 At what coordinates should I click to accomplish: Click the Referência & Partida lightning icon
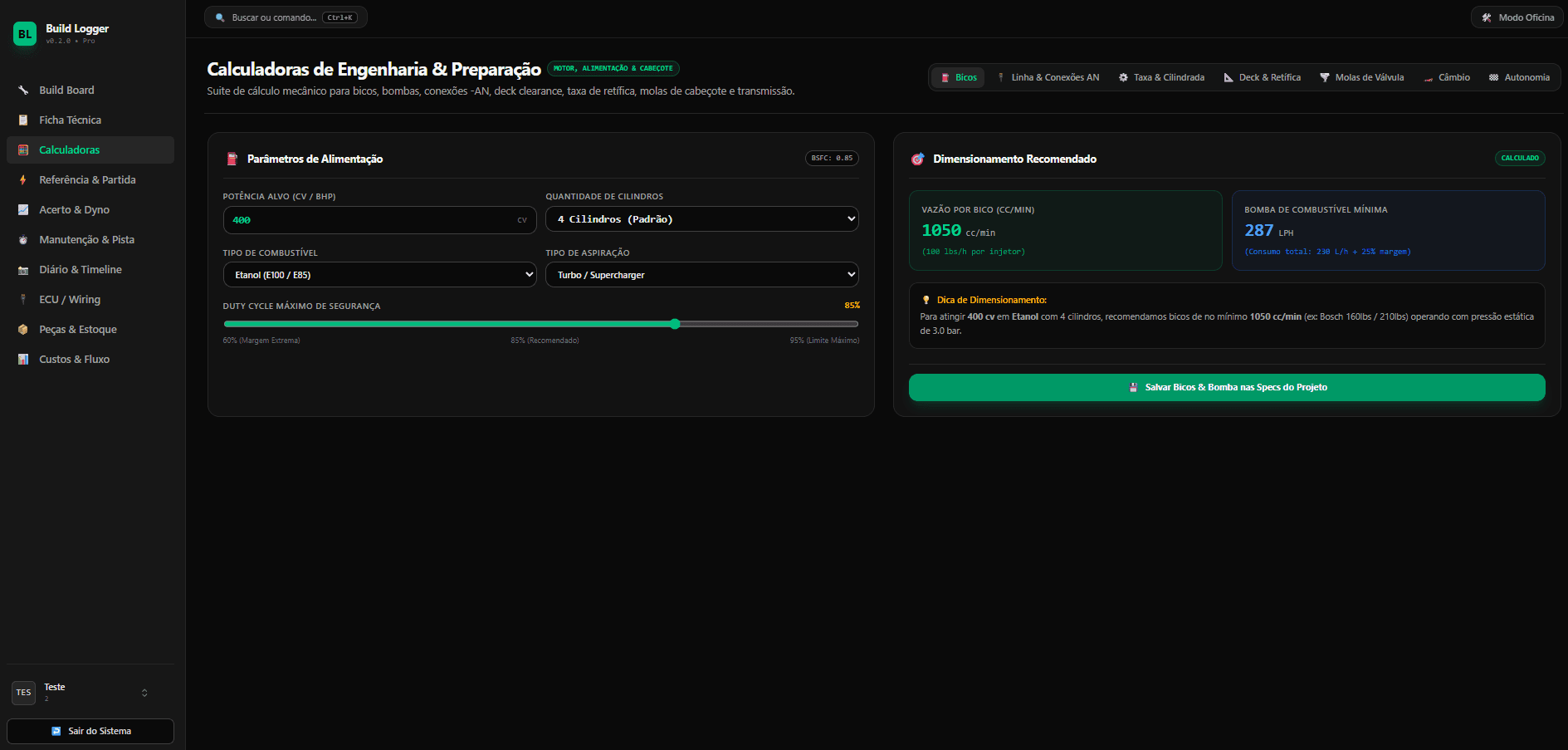tap(23, 179)
